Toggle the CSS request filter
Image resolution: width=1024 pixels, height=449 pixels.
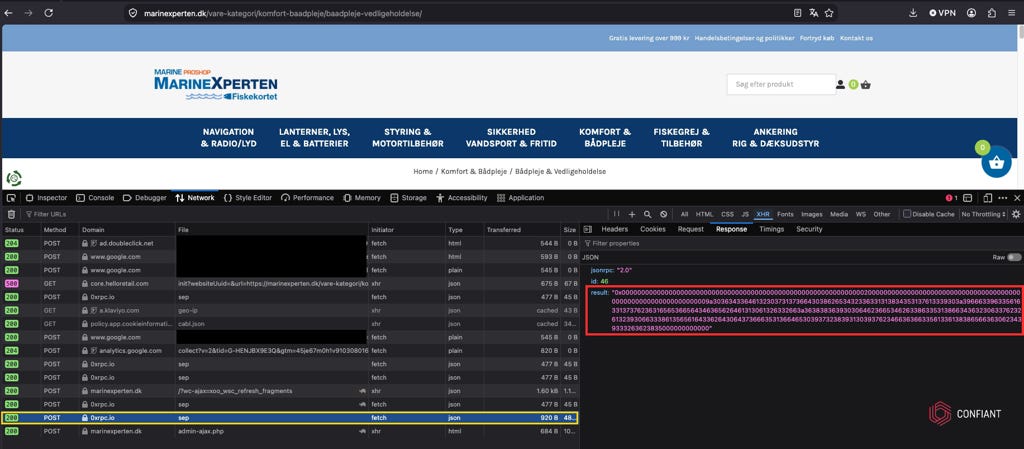pyautogui.click(x=727, y=214)
